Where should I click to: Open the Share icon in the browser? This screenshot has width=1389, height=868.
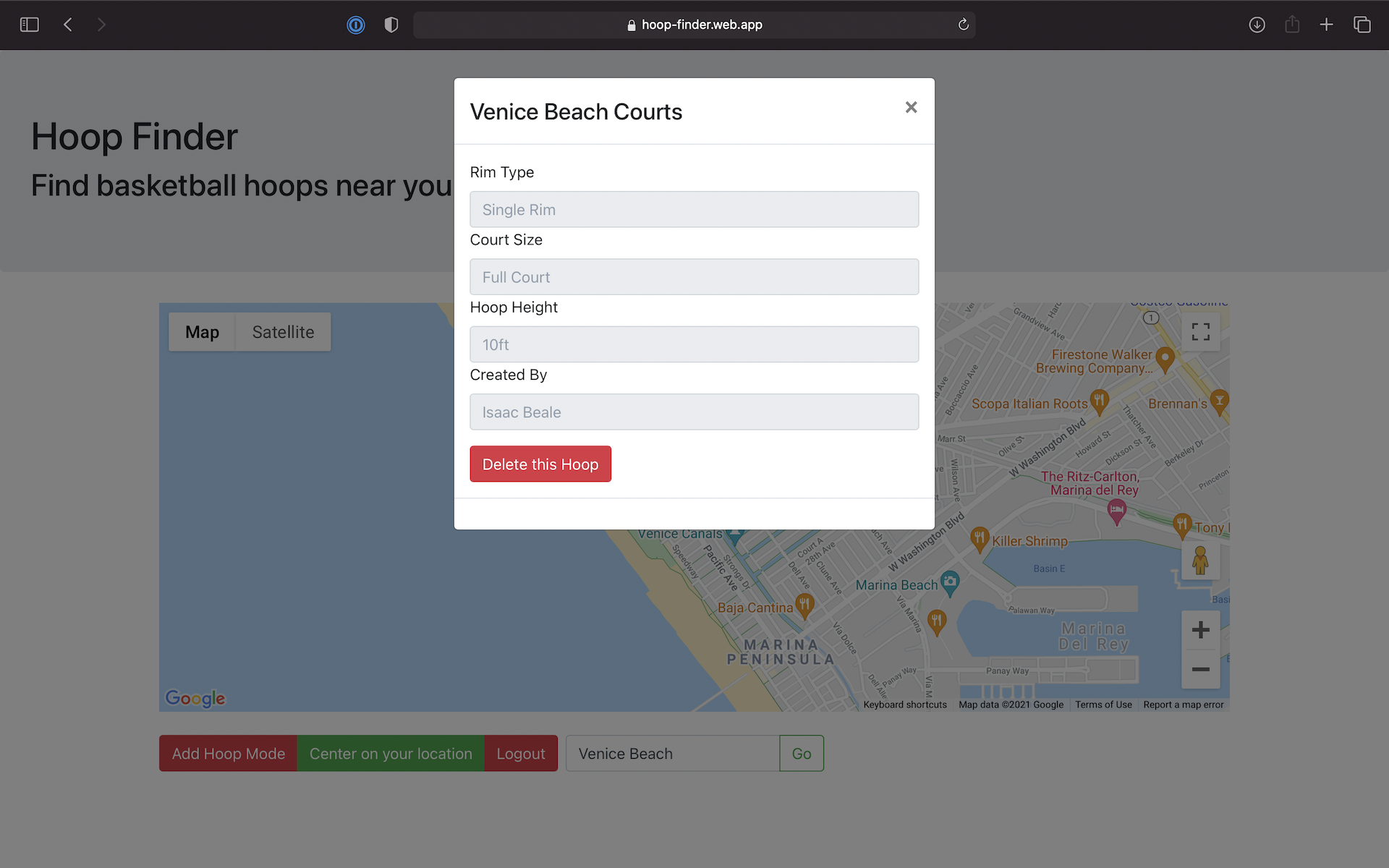(x=1292, y=24)
